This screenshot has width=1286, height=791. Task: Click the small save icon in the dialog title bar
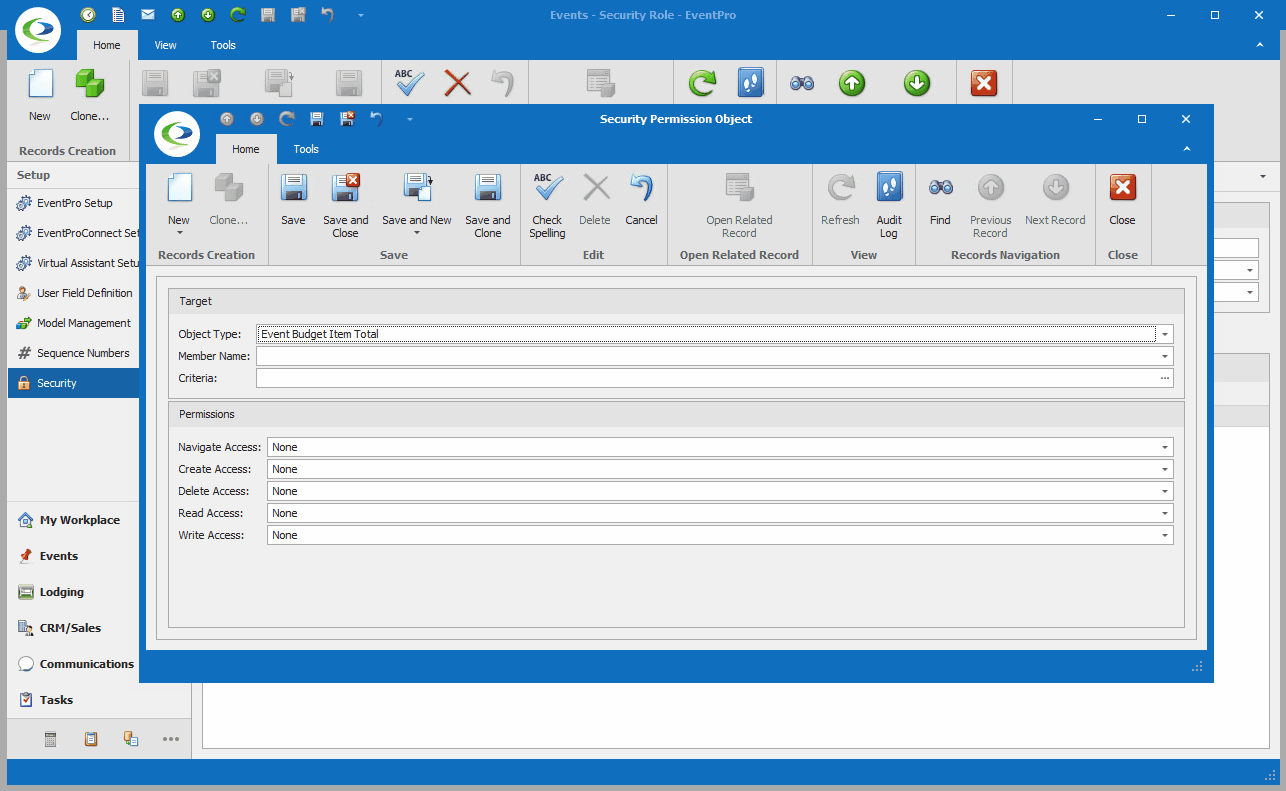point(317,119)
